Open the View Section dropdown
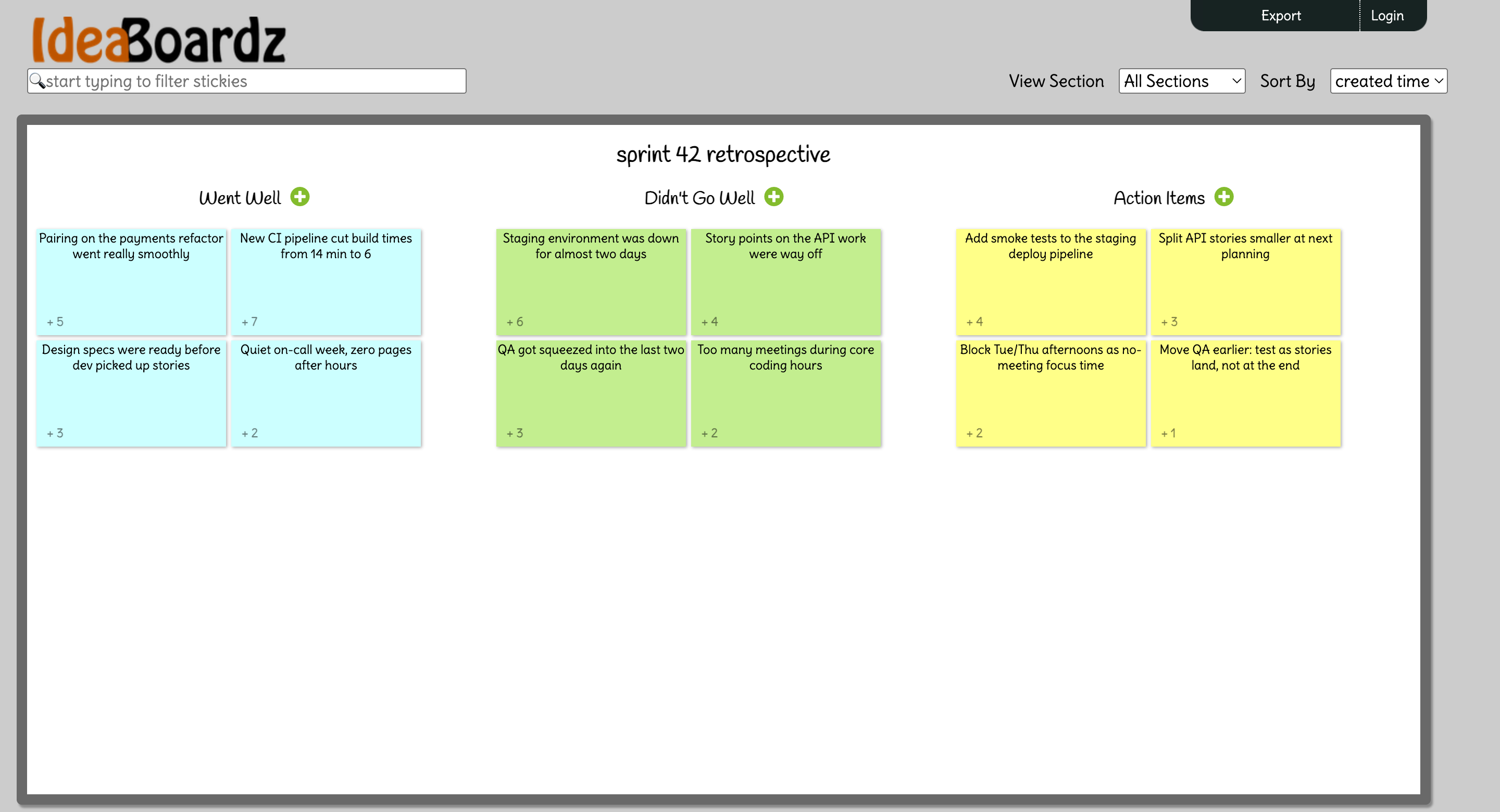The image size is (1500, 812). click(1181, 81)
